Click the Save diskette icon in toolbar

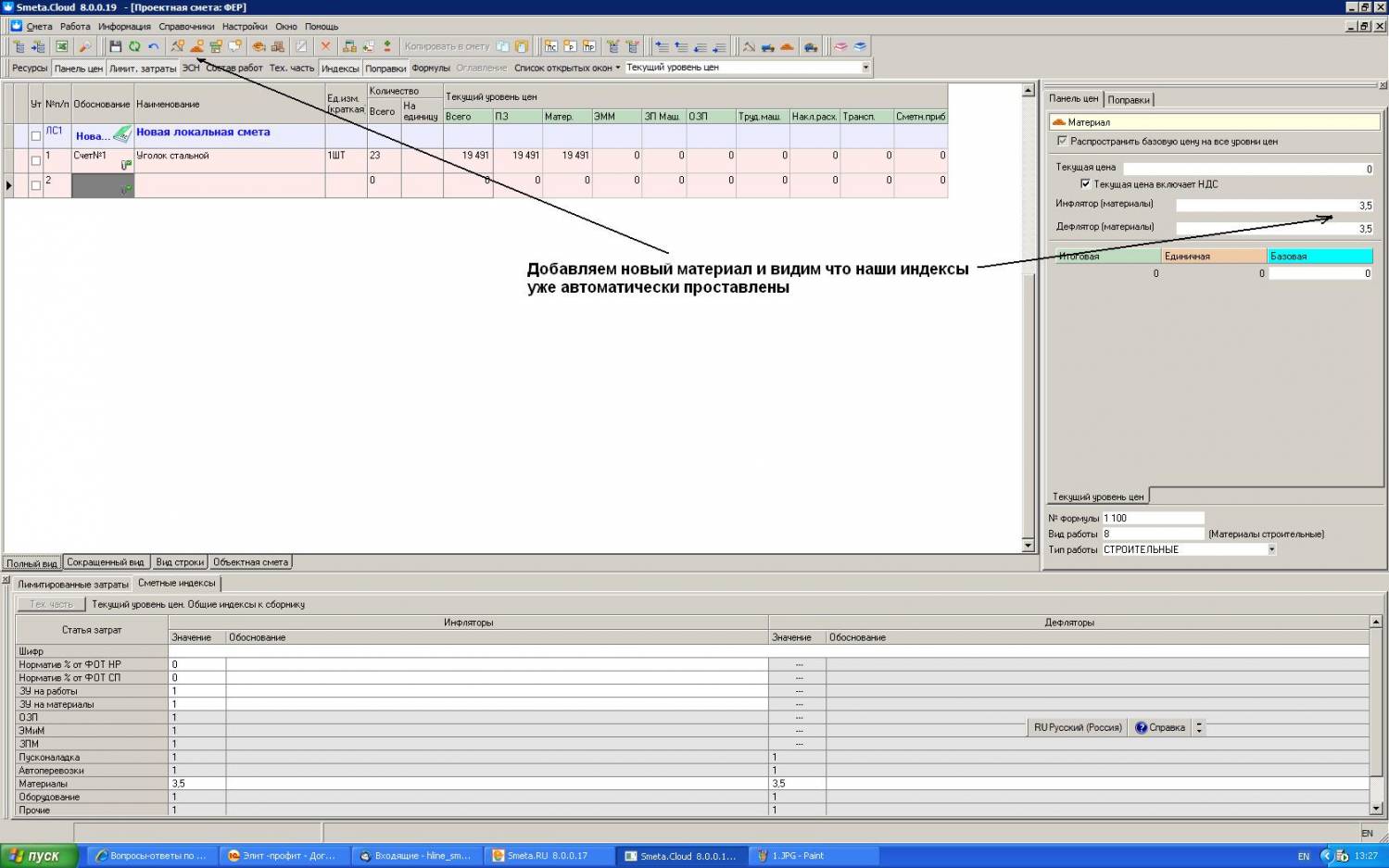click(115, 46)
